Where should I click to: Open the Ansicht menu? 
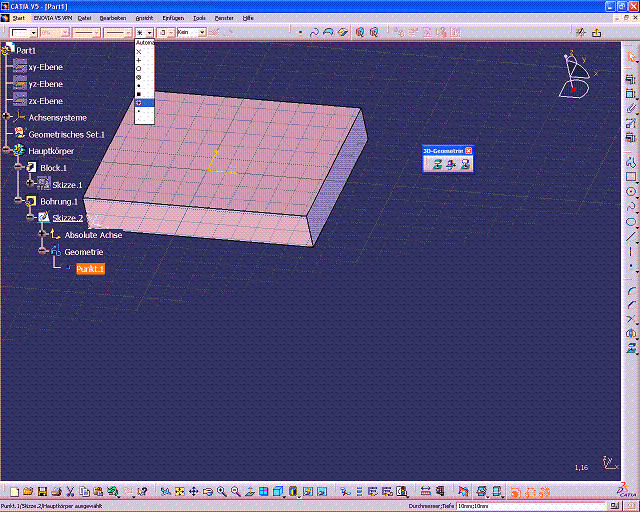click(x=144, y=18)
